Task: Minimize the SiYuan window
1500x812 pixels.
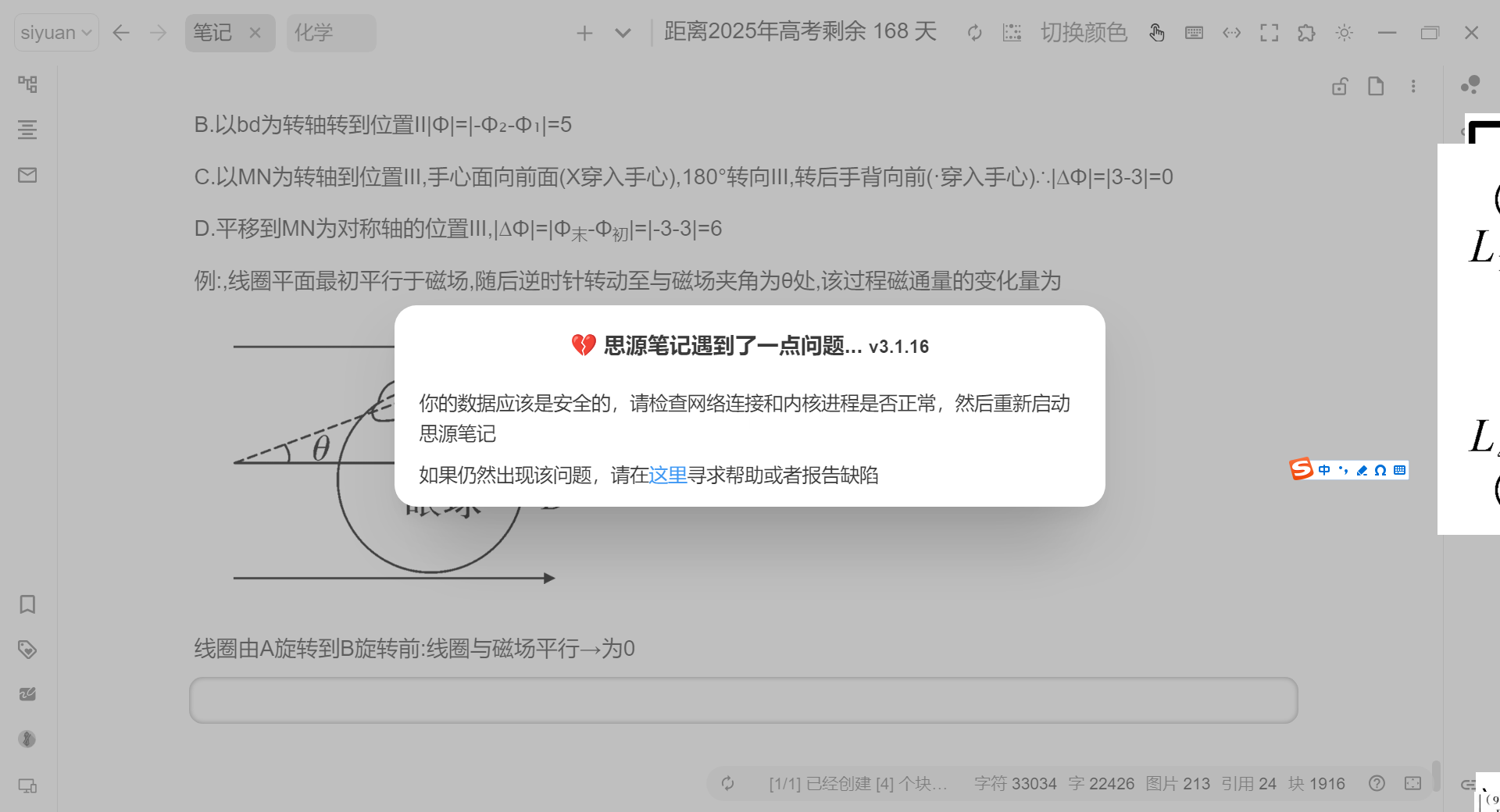Action: tap(1387, 33)
